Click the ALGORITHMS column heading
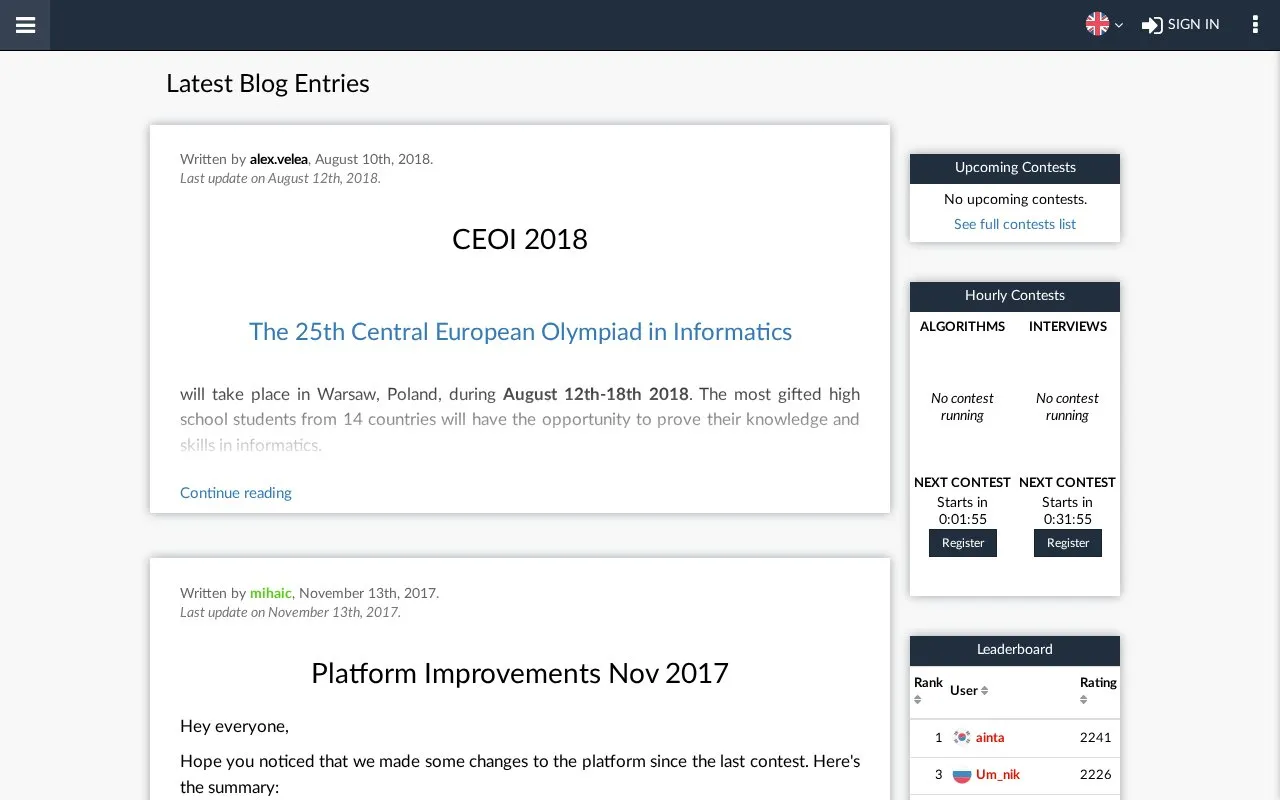Screen dimensions: 1280x800 (x=963, y=327)
